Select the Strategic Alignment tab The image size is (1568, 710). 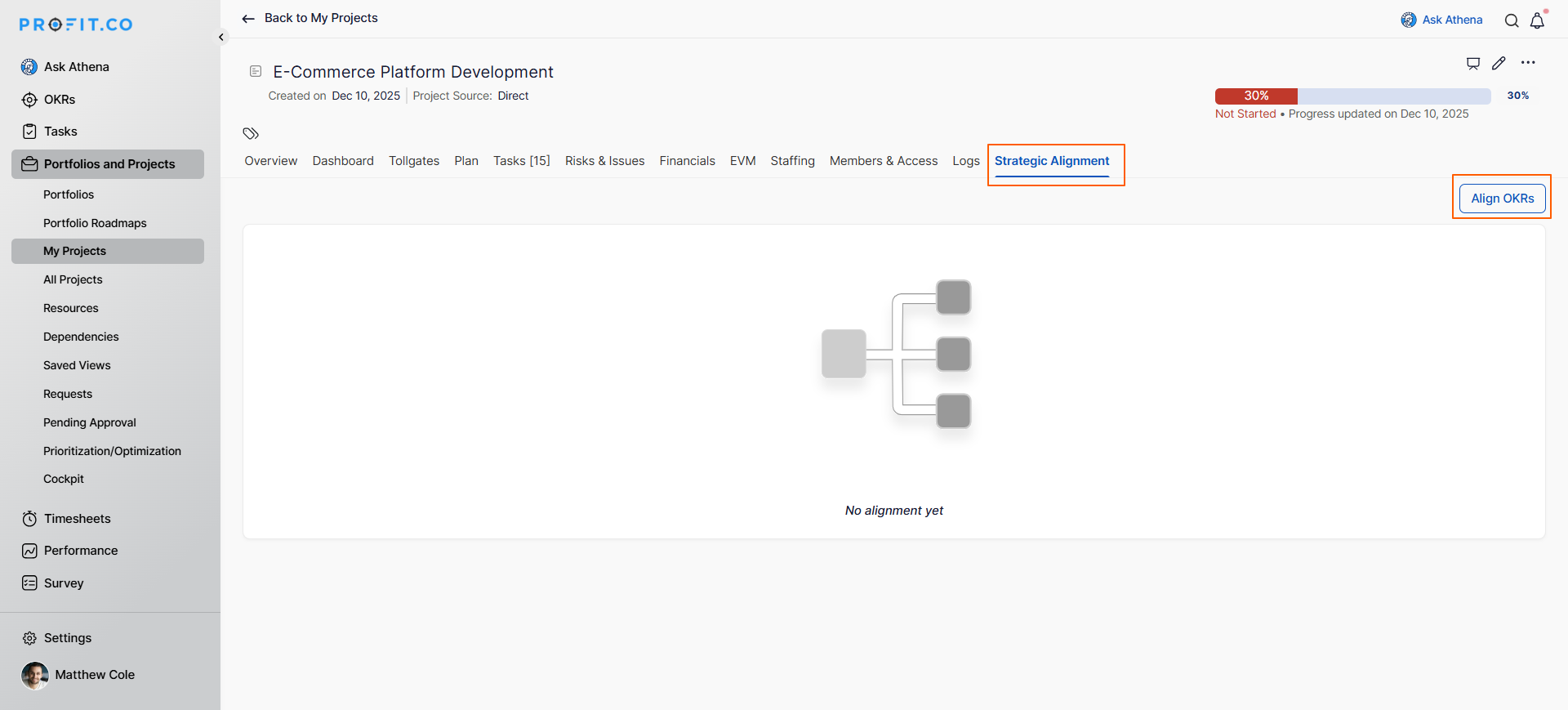[1052, 161]
